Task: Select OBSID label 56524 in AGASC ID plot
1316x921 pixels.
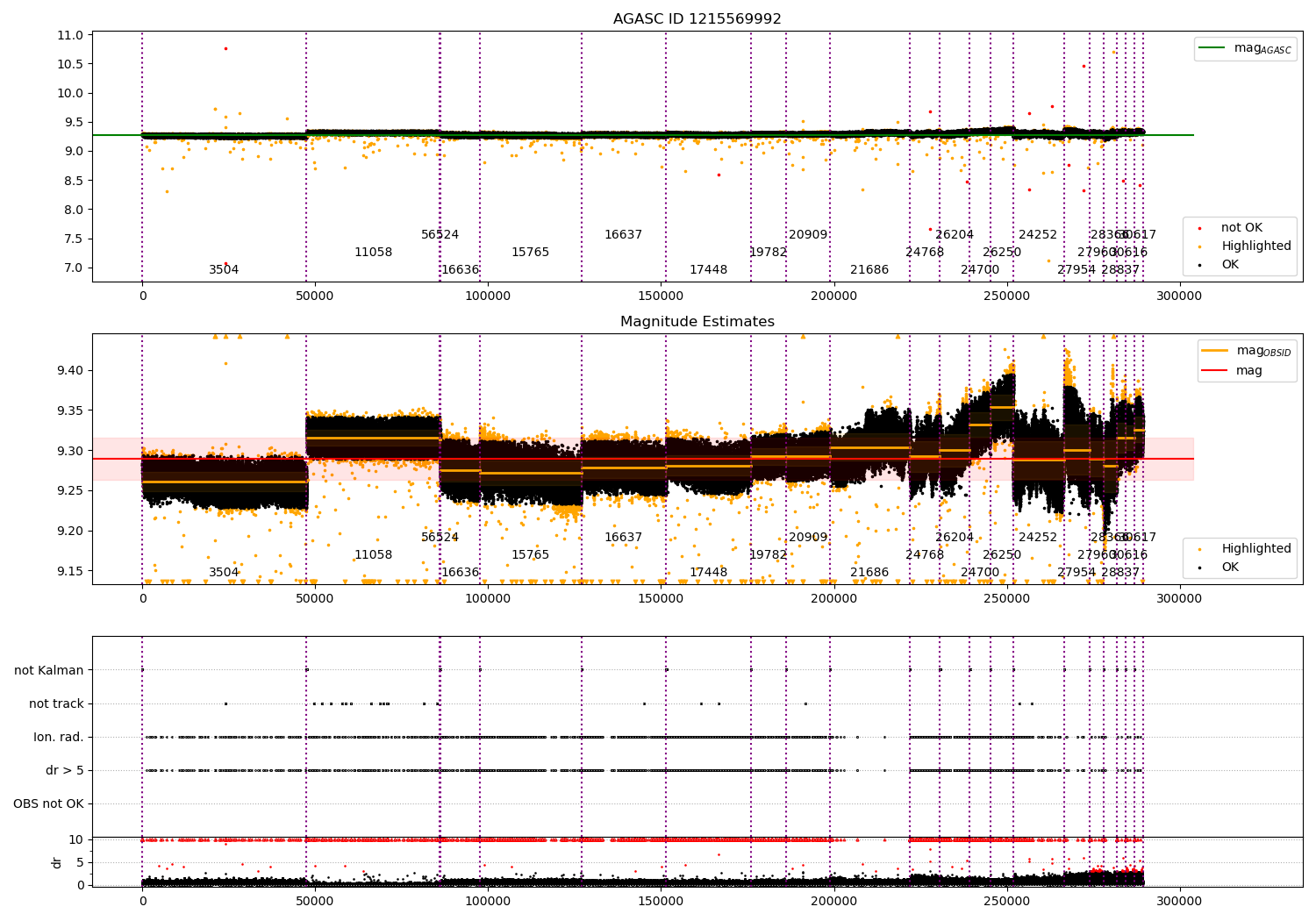Action: [440, 235]
